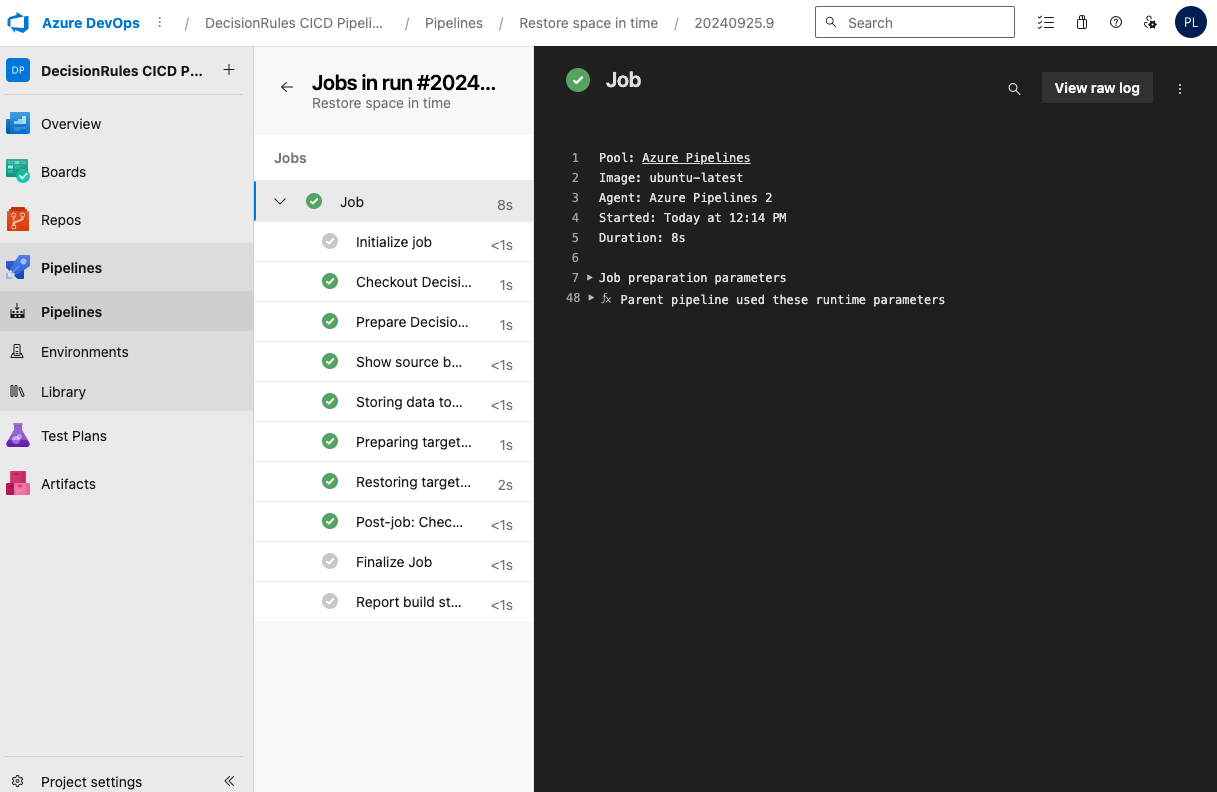Open user settings icon in header
This screenshot has width=1217, height=792.
pyautogui.click(x=1150, y=22)
